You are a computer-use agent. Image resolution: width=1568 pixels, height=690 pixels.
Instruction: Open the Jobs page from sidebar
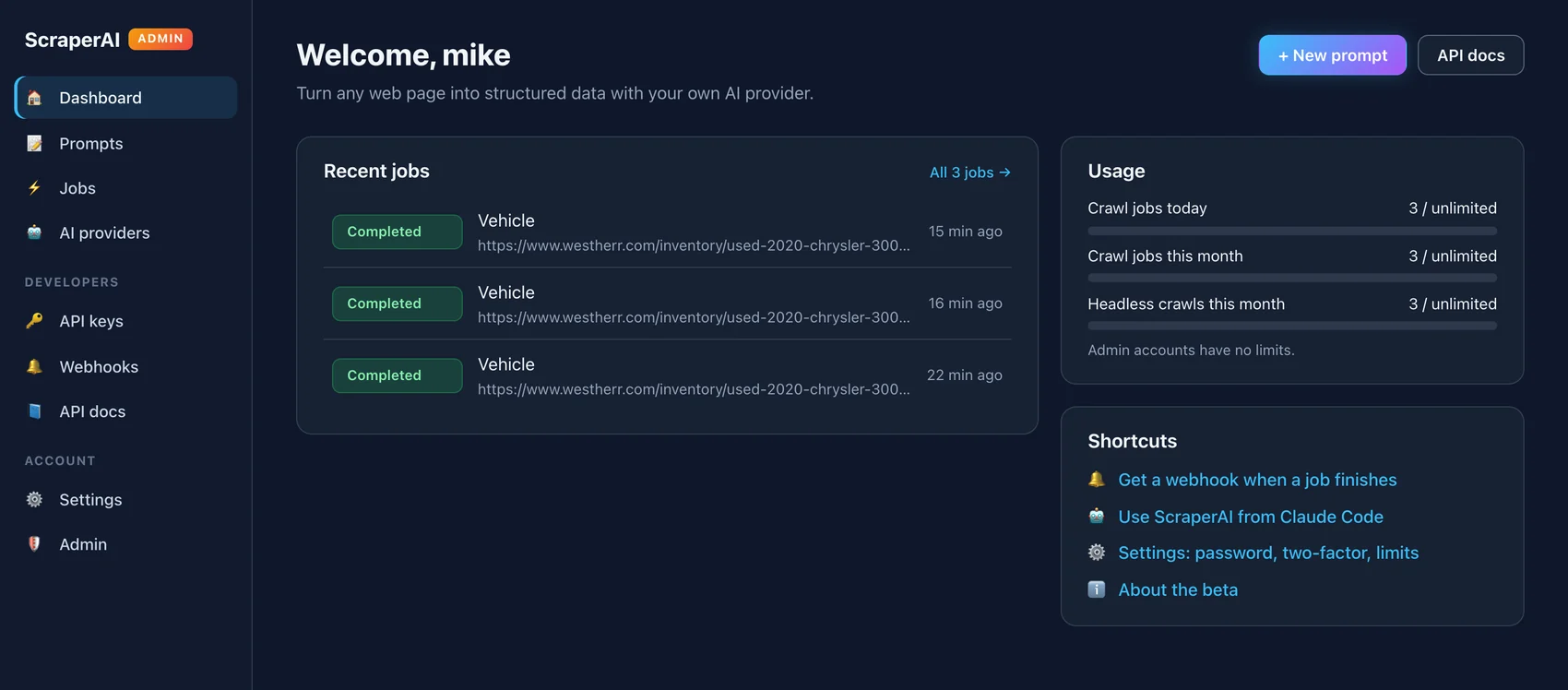coord(126,188)
